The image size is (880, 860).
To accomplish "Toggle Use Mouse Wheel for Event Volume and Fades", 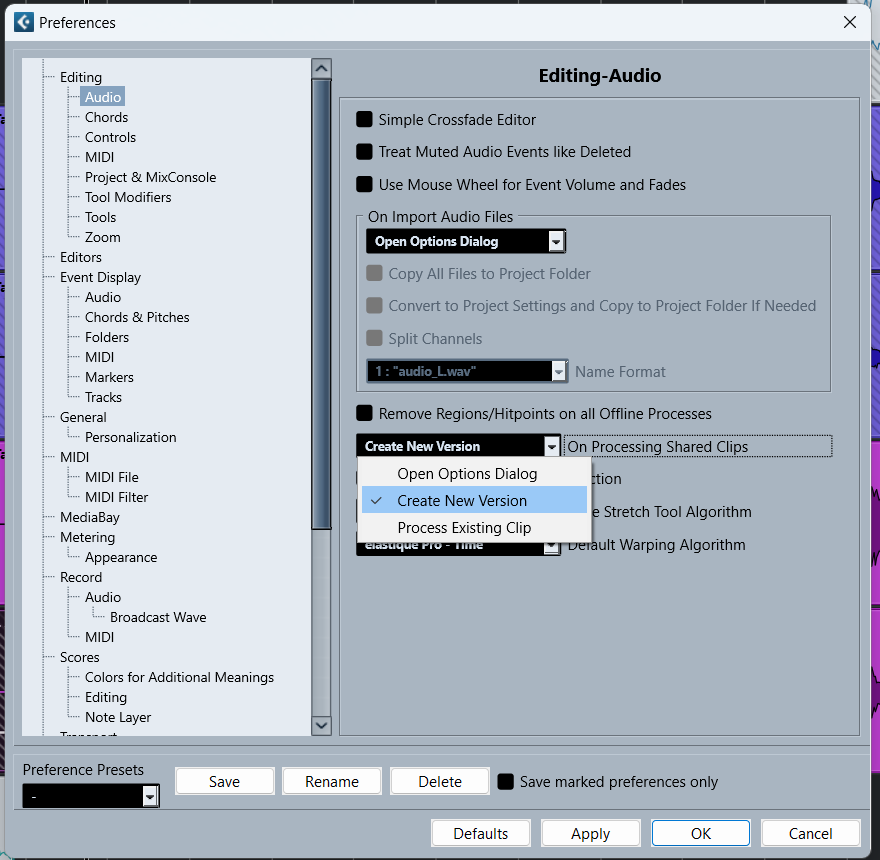I will click(364, 184).
